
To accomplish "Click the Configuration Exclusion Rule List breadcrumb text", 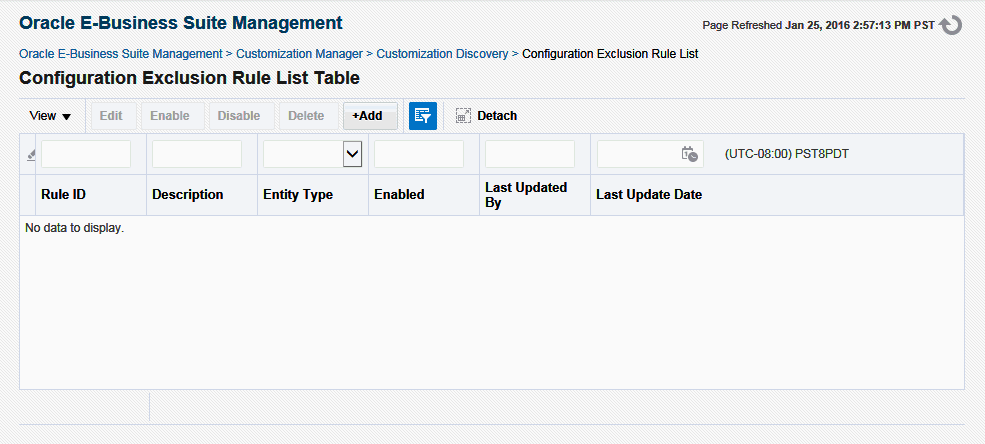I will 610,54.
